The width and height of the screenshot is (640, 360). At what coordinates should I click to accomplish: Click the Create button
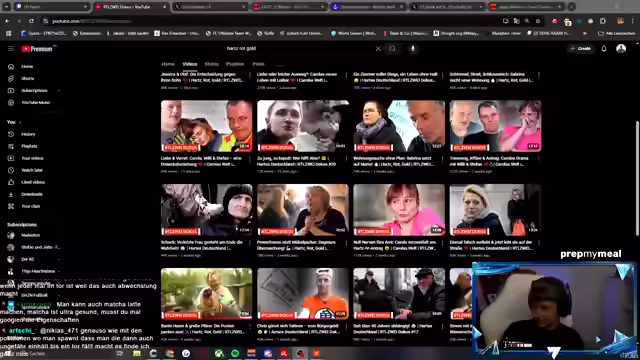click(x=581, y=49)
